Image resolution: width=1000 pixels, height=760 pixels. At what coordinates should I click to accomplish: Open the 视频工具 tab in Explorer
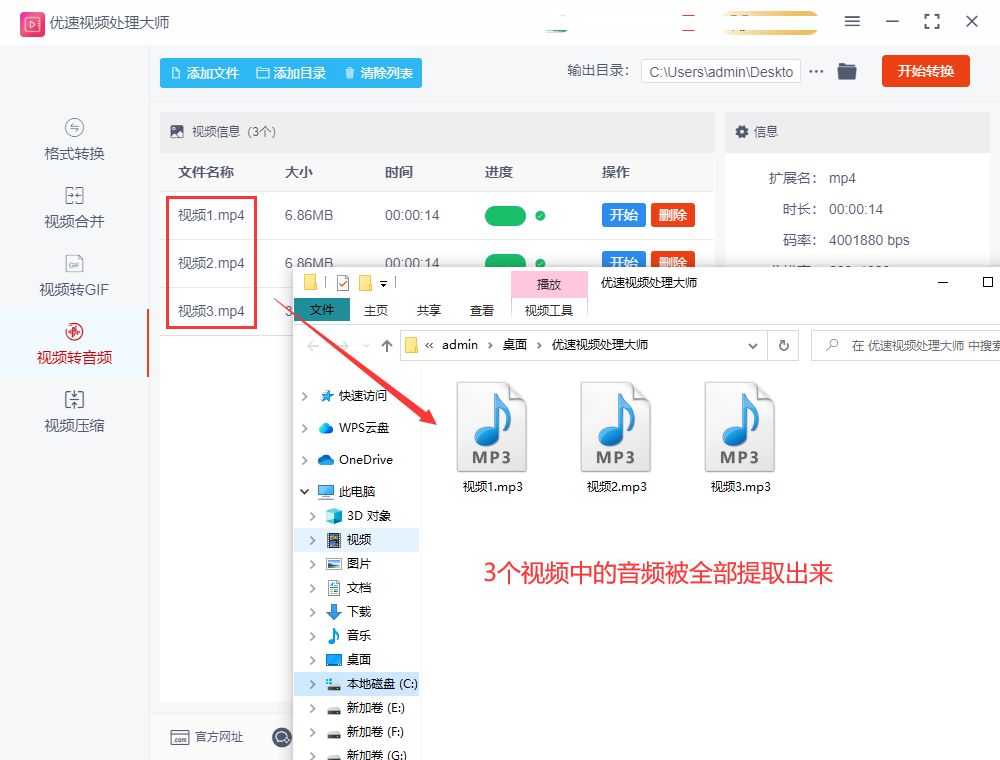tap(548, 311)
